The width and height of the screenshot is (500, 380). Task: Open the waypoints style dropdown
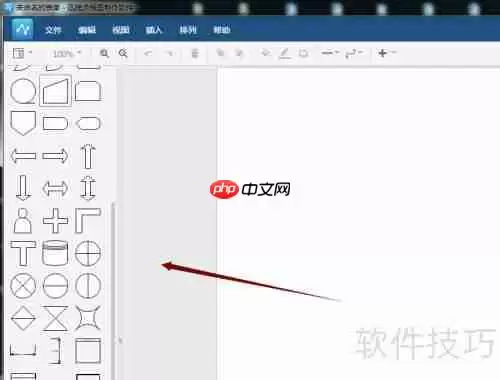point(354,53)
